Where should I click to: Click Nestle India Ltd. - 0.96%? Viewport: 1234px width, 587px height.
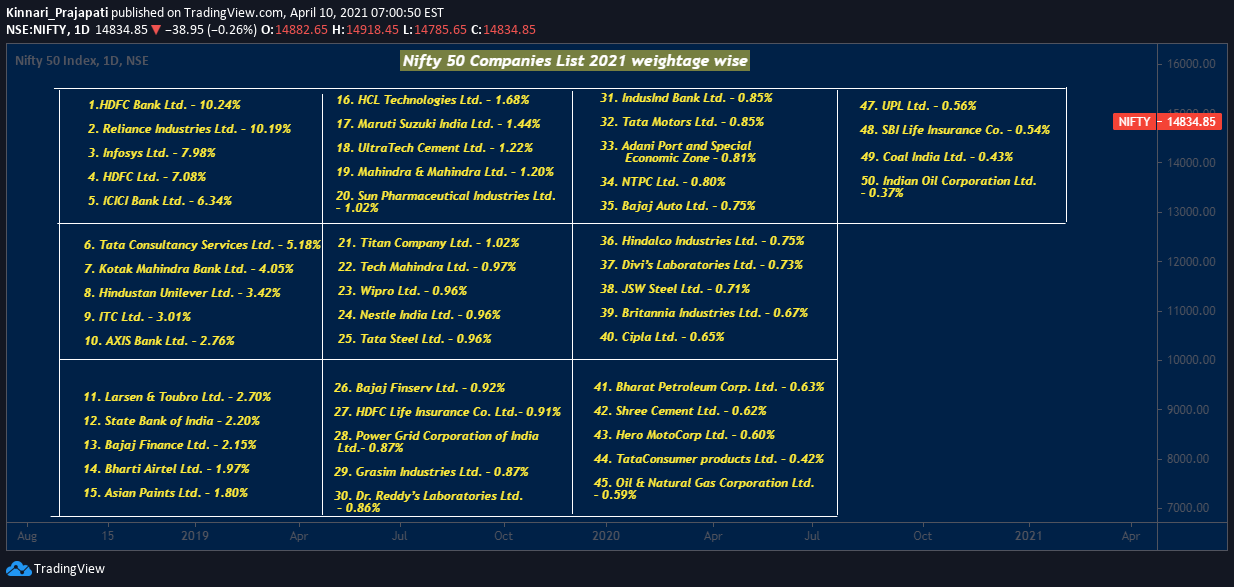419,315
